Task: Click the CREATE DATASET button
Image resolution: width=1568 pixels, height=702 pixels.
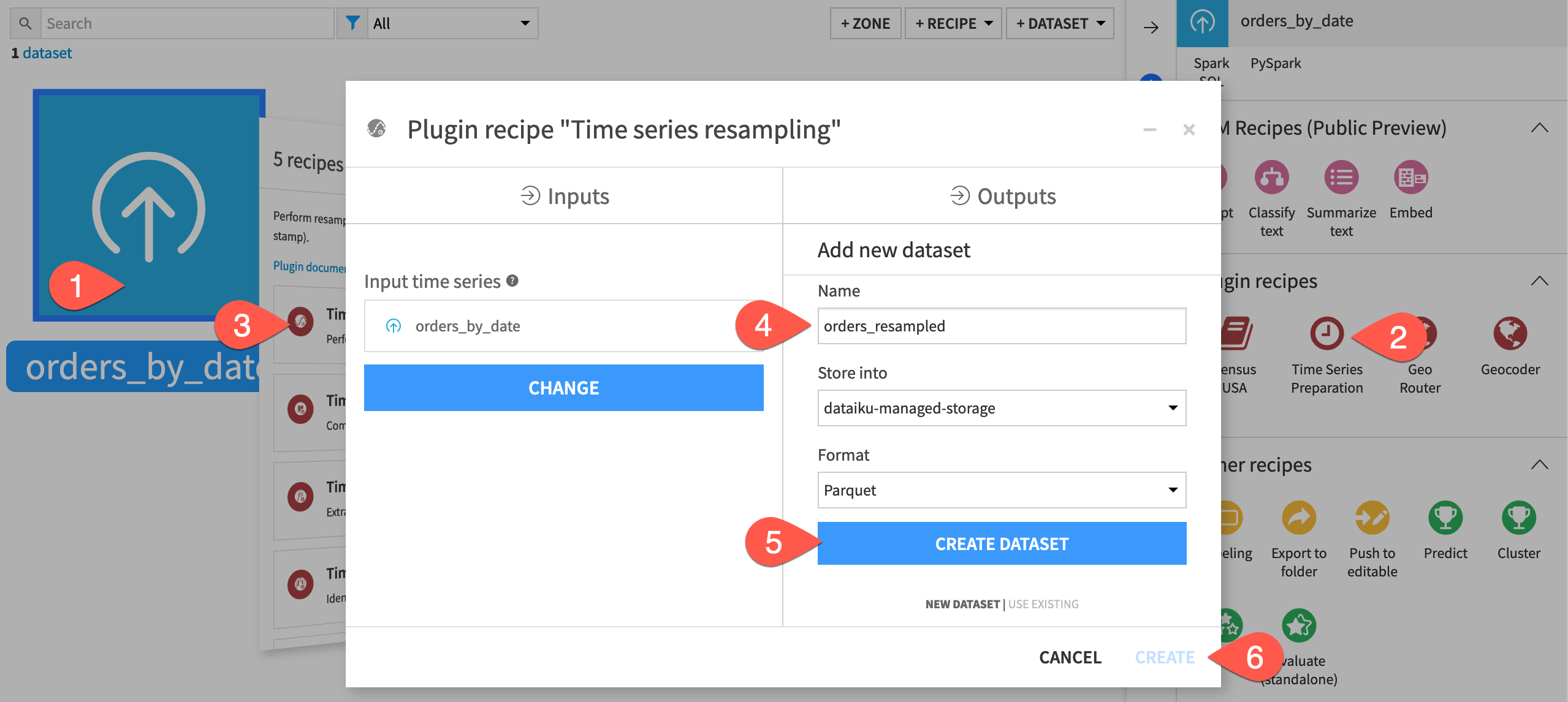Action: pos(1002,543)
